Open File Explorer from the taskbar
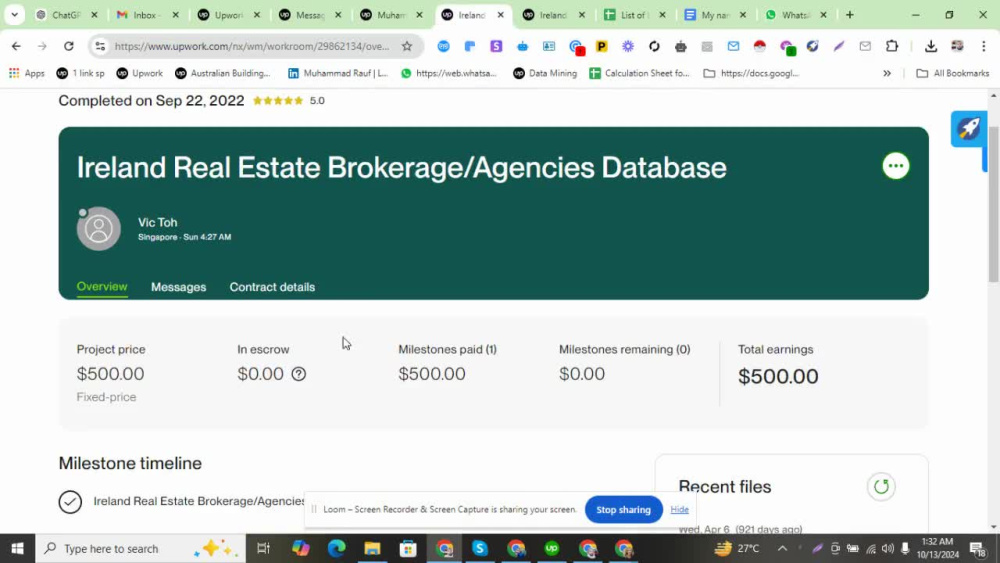 point(372,548)
